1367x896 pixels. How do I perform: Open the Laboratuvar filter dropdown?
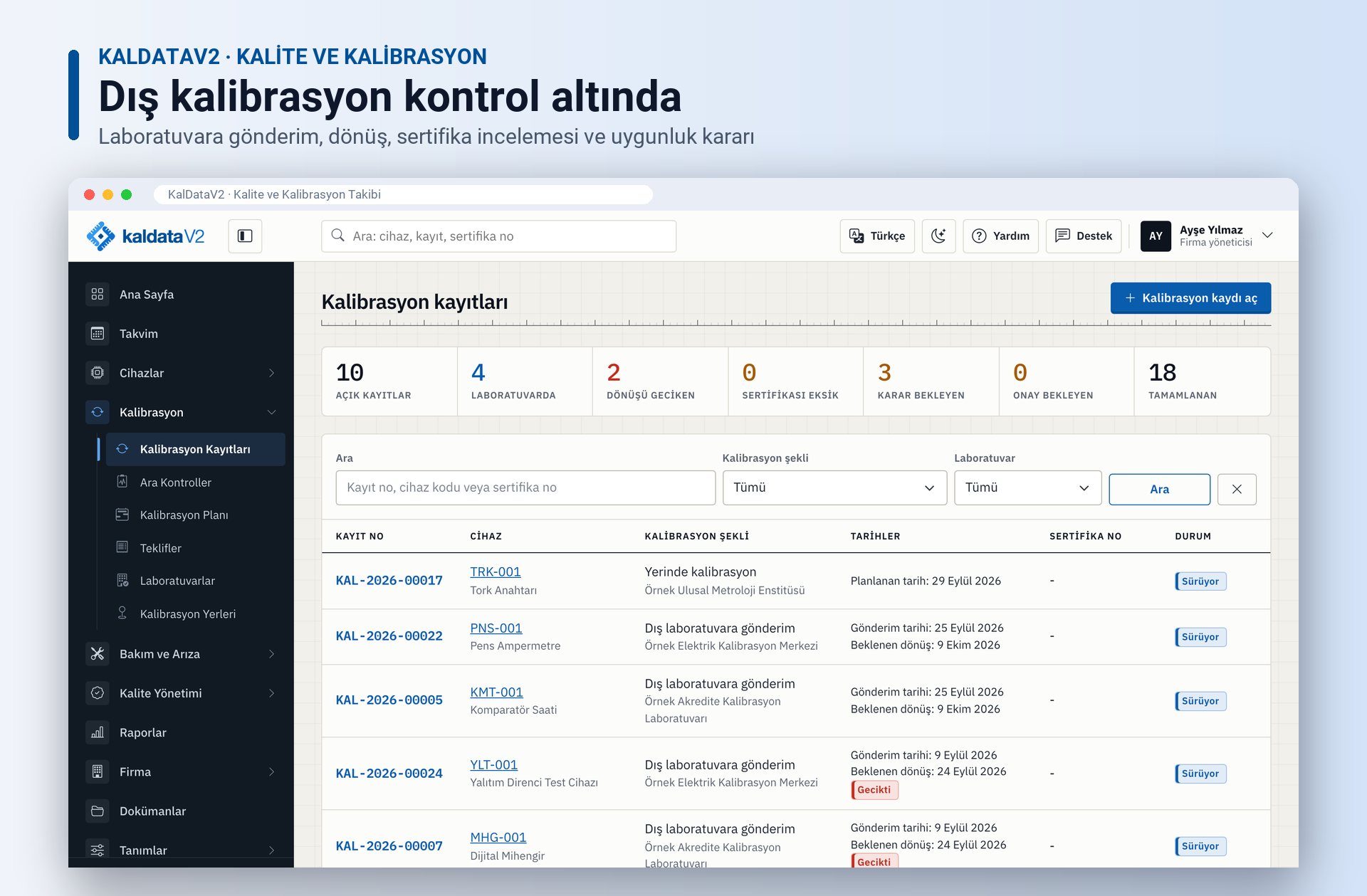coord(1027,487)
